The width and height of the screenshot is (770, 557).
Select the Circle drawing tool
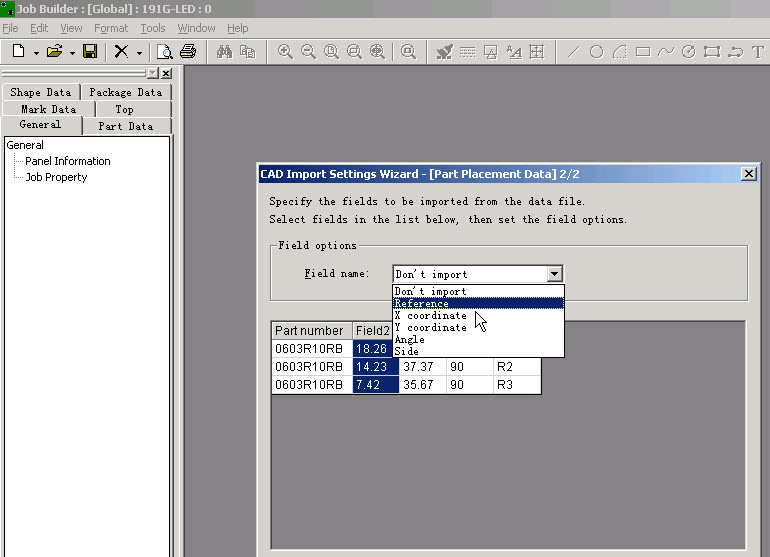[x=596, y=52]
